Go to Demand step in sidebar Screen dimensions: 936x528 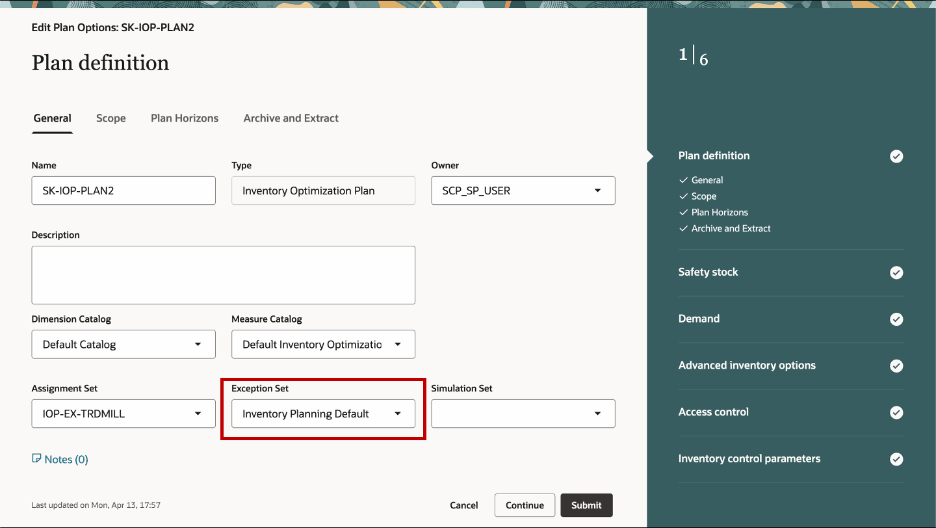click(x=698, y=319)
